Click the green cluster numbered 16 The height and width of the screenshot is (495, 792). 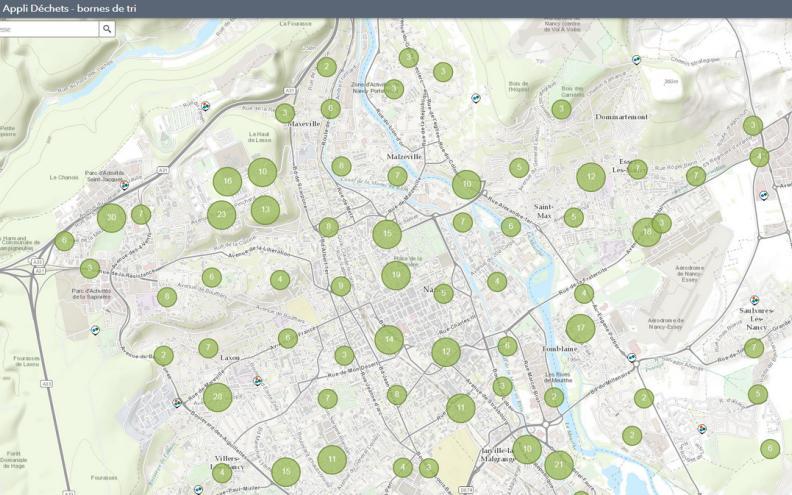[x=228, y=181]
